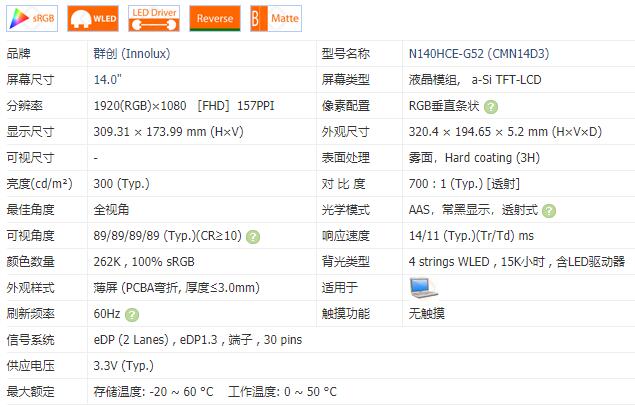Click the 分辨率 label

click(25, 106)
